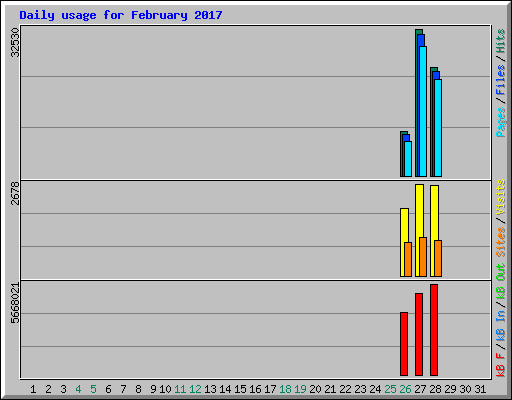Select the cyan Pages bar for day 28
Image resolution: width=512 pixels, height=400 pixels.
click(438, 128)
